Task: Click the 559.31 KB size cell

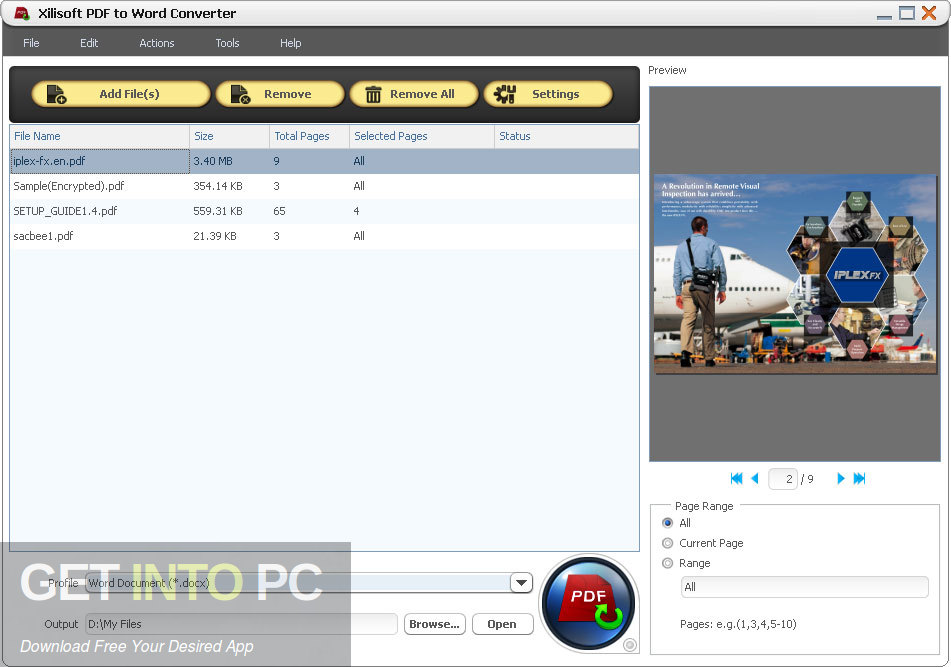Action: (x=218, y=211)
